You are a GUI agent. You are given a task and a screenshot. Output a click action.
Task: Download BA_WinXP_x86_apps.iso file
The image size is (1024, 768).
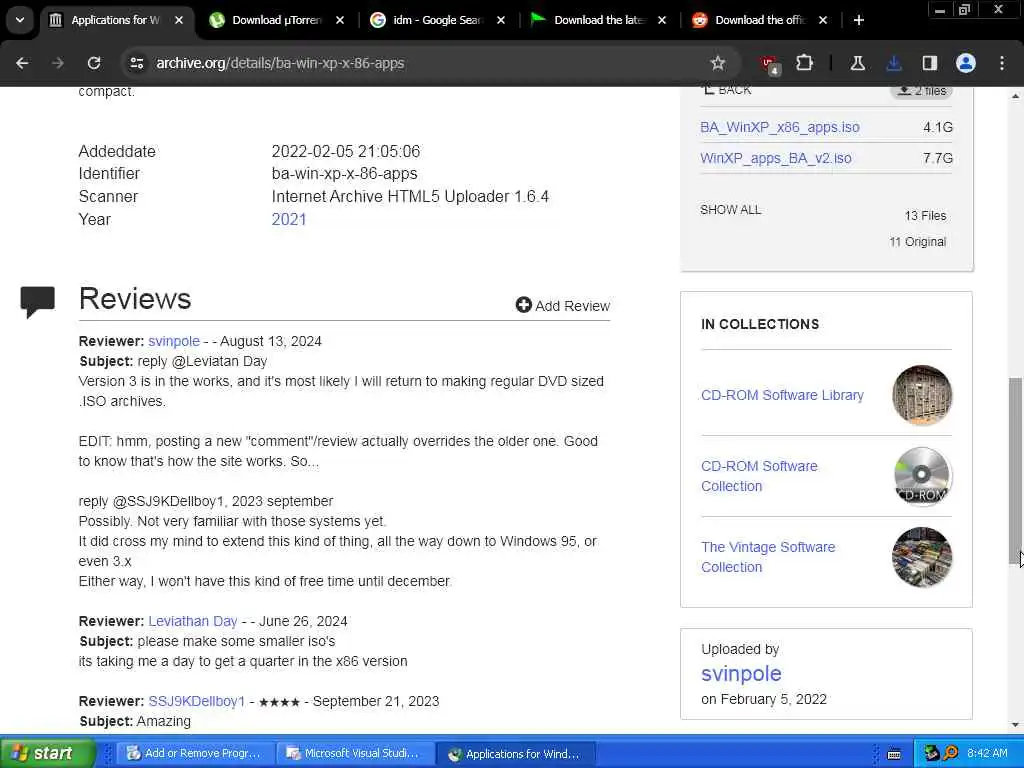pos(780,127)
